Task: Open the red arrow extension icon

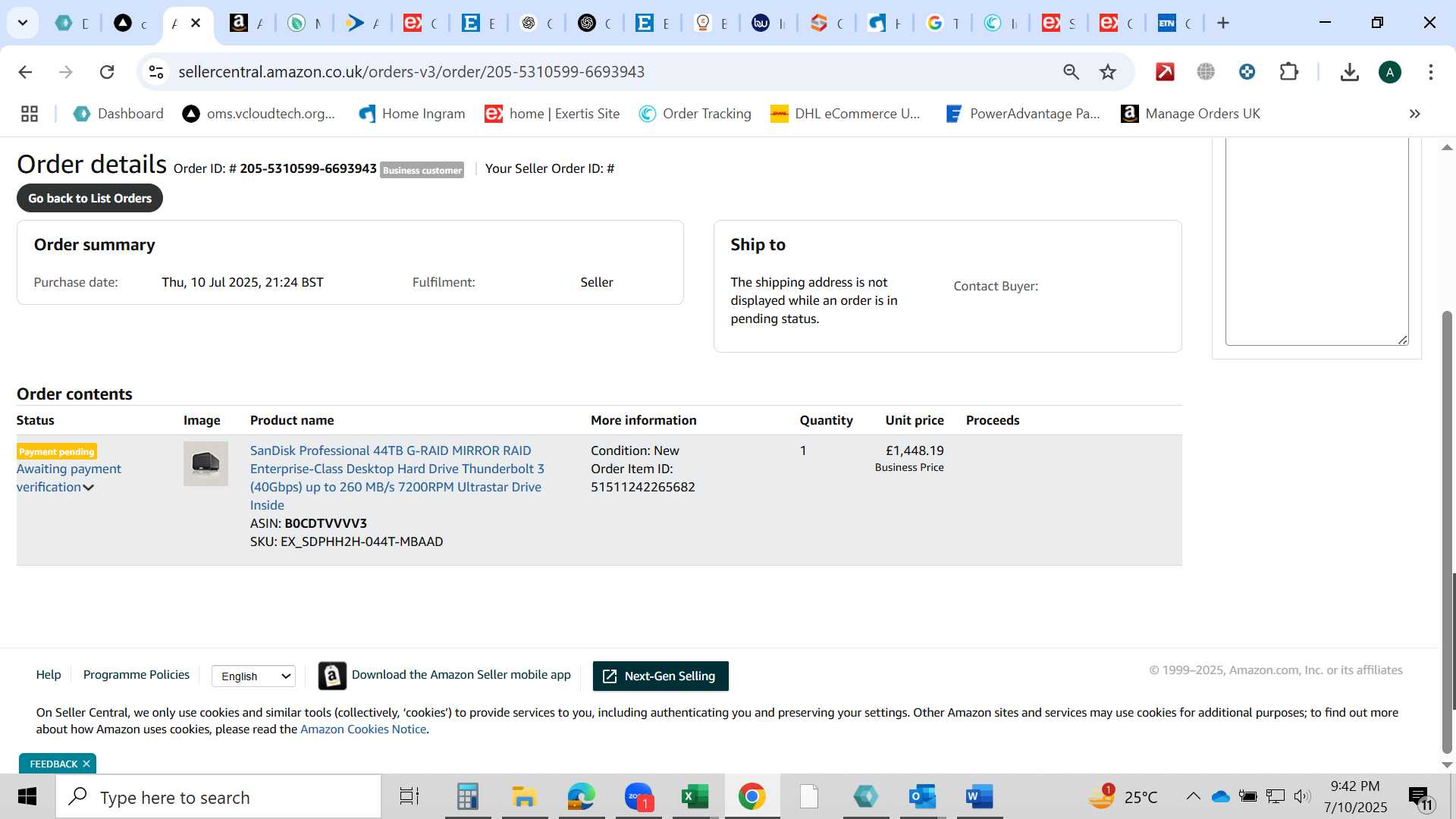Action: [x=1165, y=72]
